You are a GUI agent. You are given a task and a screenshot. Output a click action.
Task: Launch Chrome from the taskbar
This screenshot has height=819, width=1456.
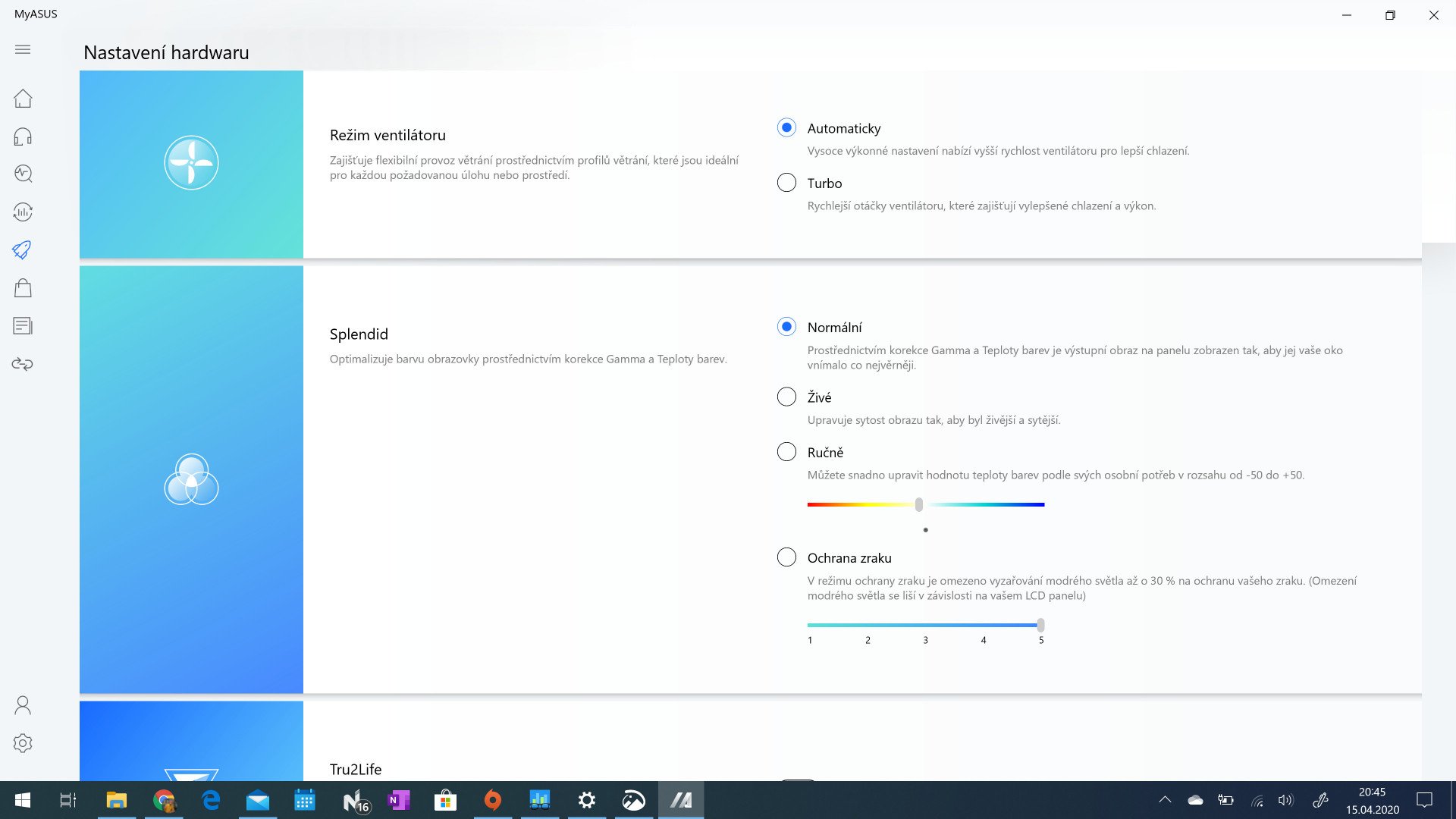click(164, 800)
